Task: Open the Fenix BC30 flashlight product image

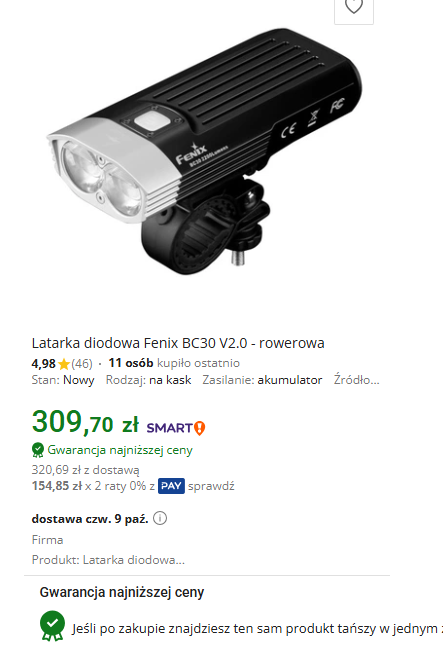Action: [x=205, y=151]
